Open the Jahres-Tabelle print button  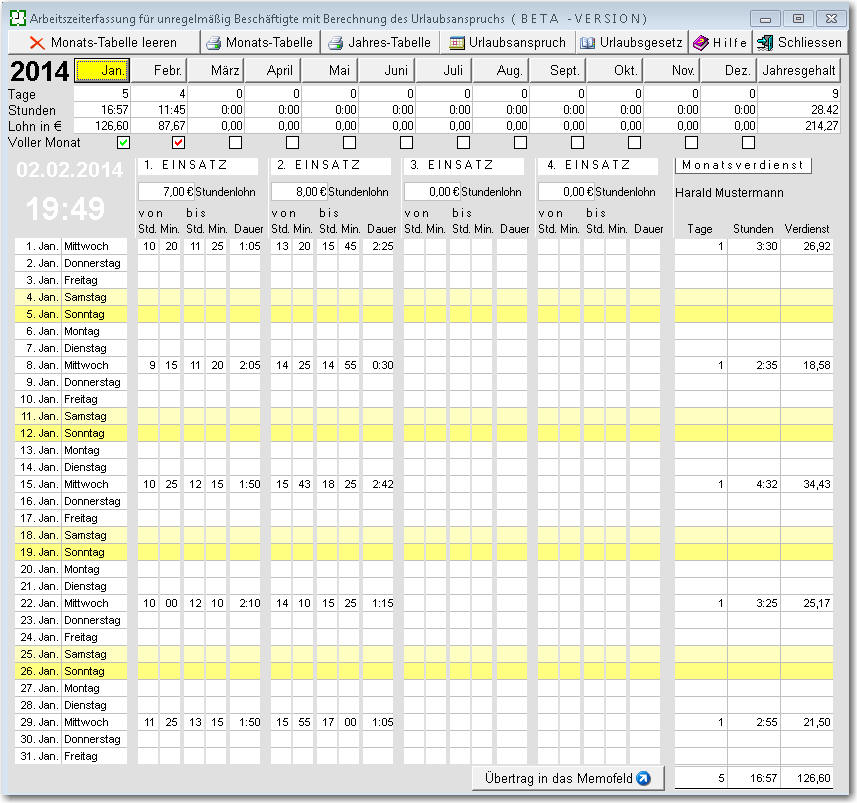(380, 43)
